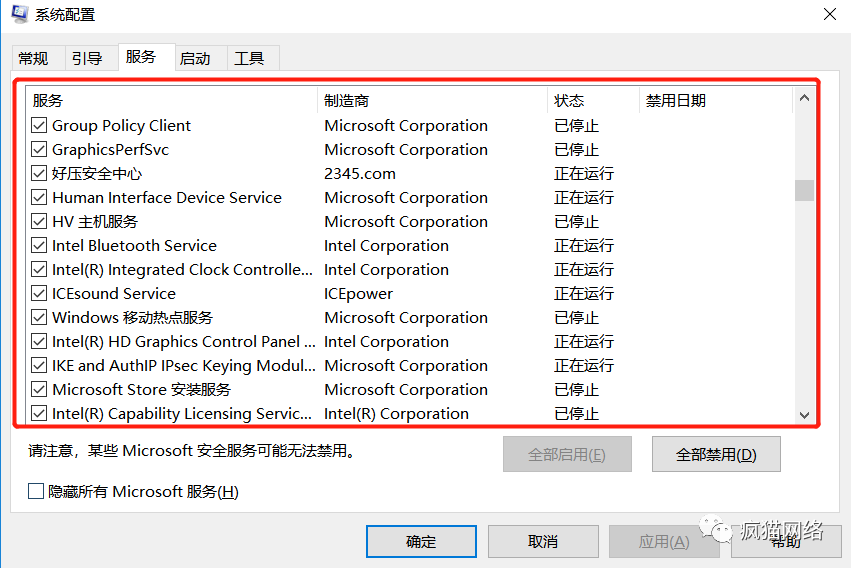This screenshot has height=568, width=851.
Task: Click the scrollbar up arrow
Action: [804, 98]
